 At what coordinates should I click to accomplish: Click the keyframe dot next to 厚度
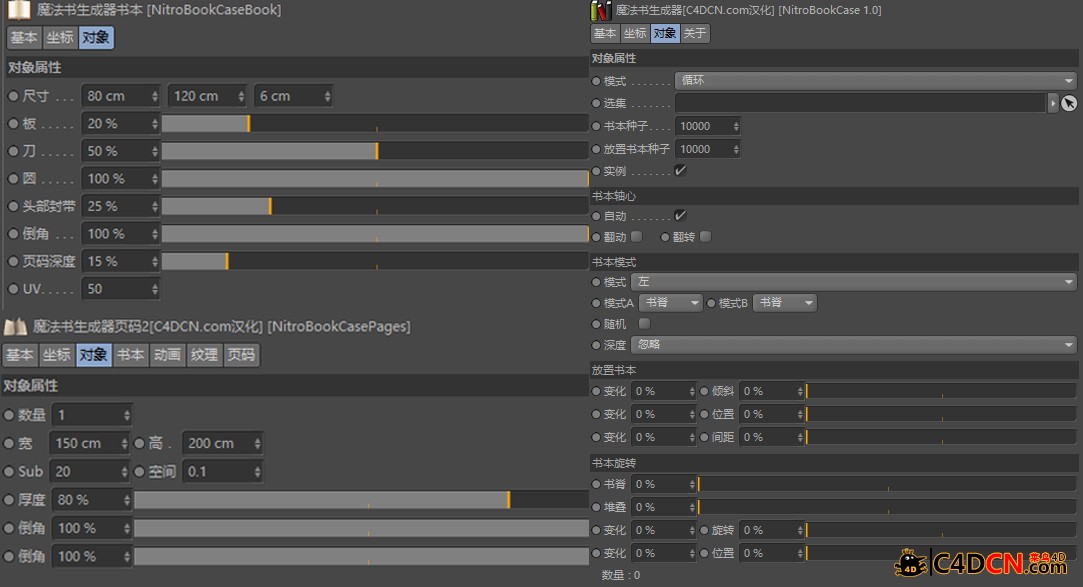pos(9,500)
